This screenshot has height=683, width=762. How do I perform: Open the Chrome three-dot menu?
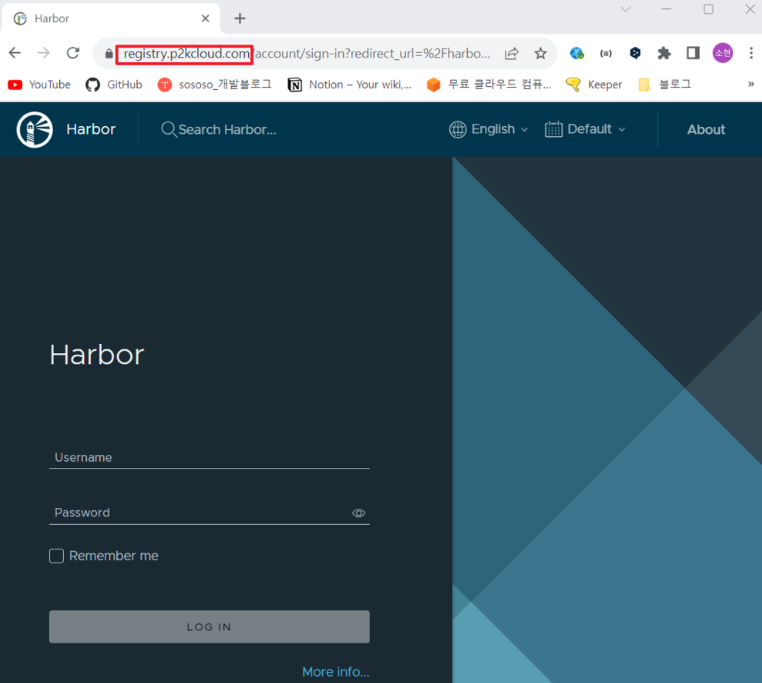click(751, 53)
